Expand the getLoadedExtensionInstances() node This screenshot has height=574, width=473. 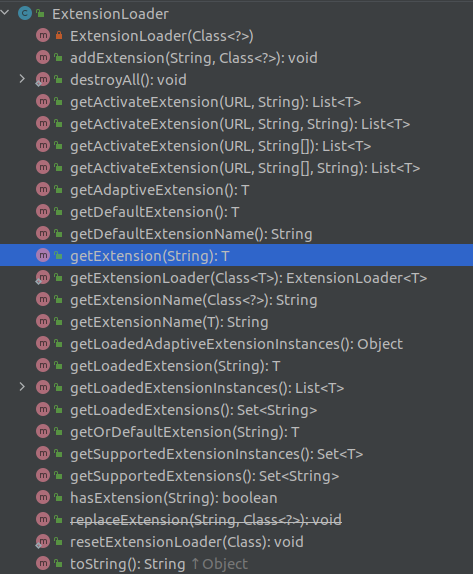coord(22,387)
